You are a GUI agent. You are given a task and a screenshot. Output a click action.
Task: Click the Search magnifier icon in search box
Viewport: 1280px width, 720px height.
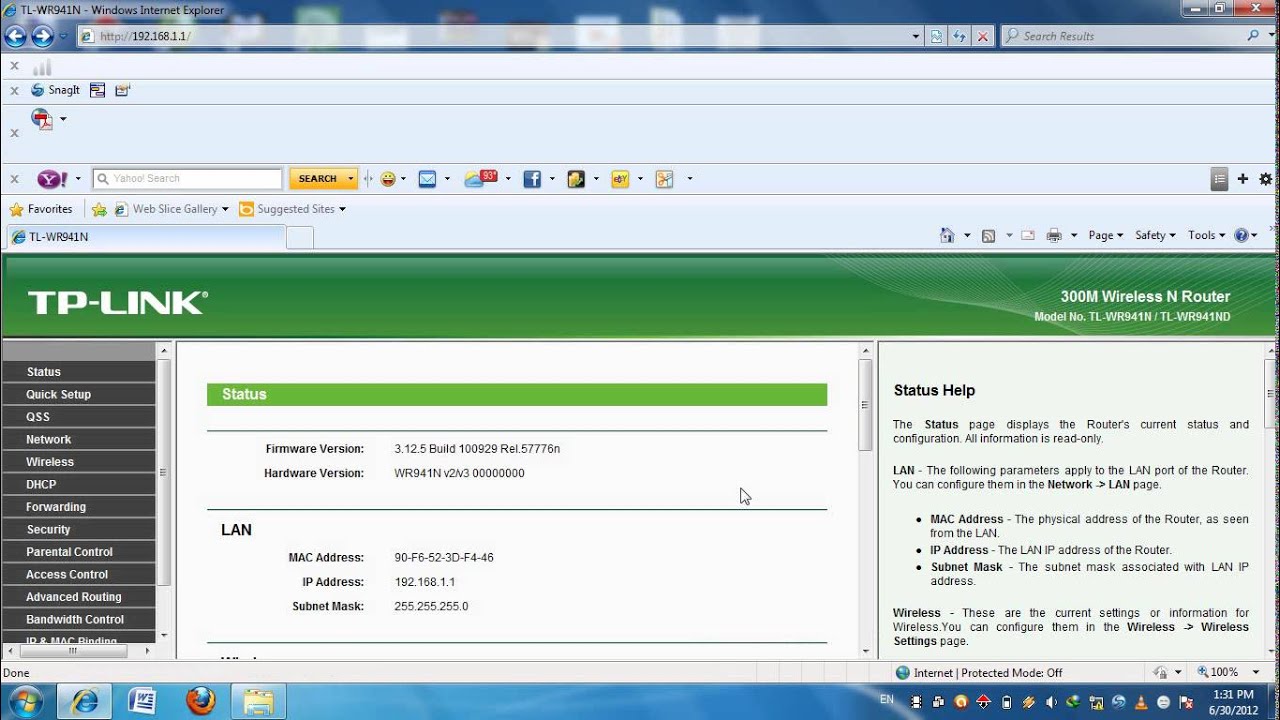(1254, 36)
